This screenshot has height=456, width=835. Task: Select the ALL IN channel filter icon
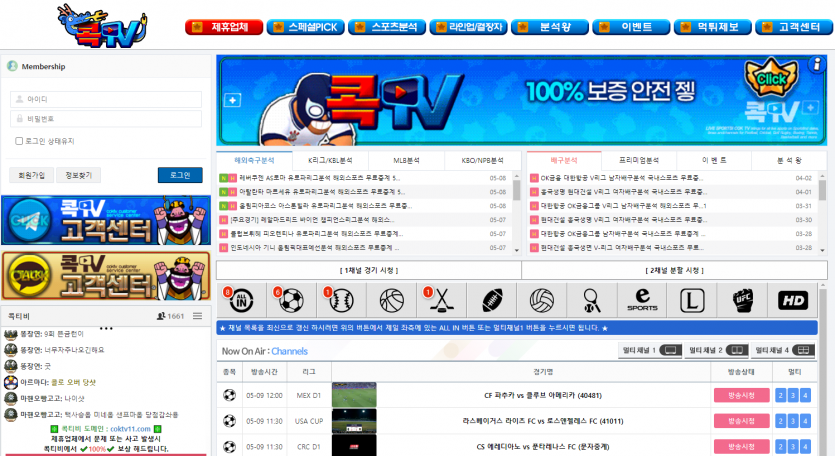click(241, 299)
